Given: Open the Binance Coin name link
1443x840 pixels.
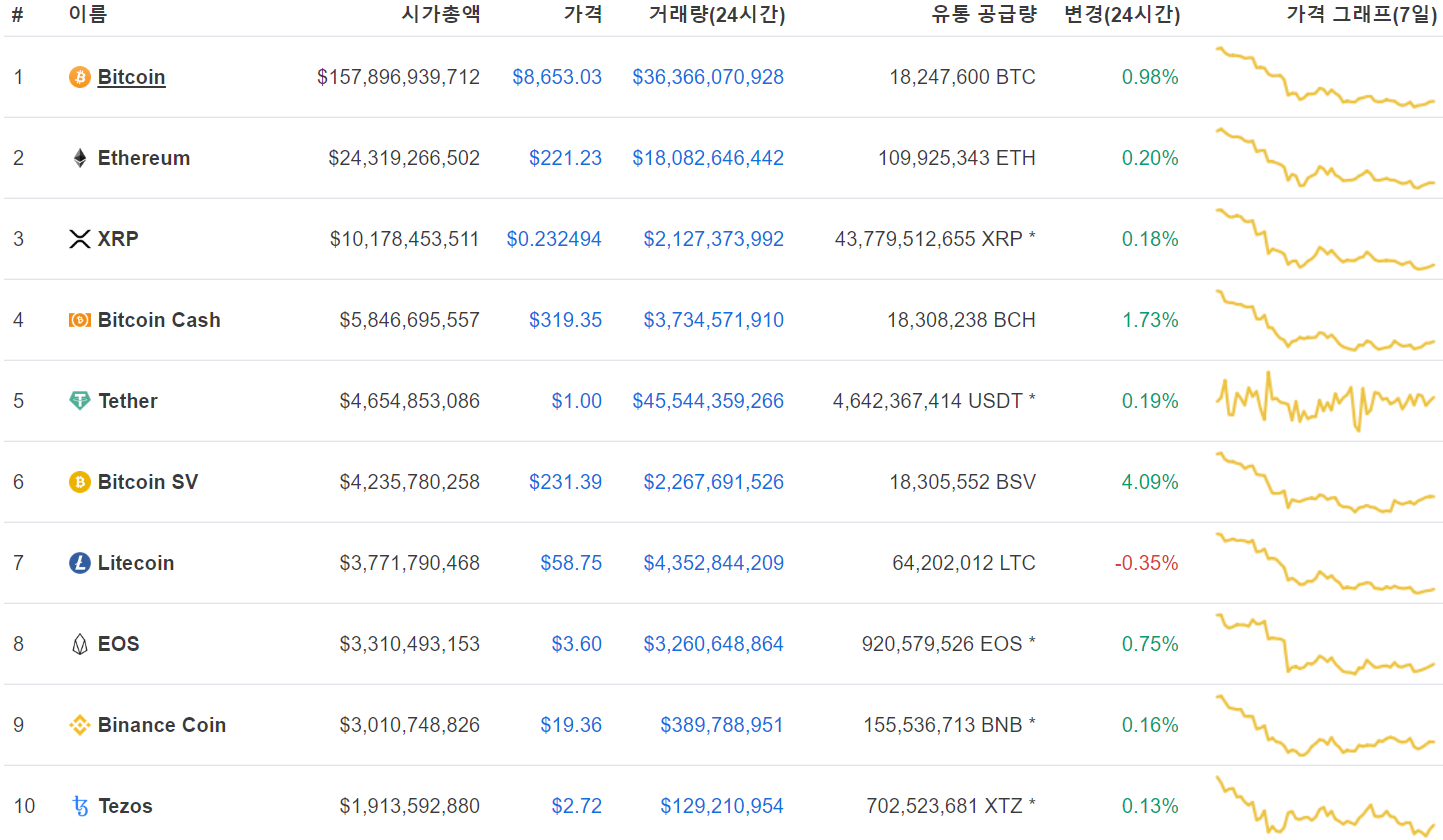Looking at the screenshot, I should [x=162, y=725].
